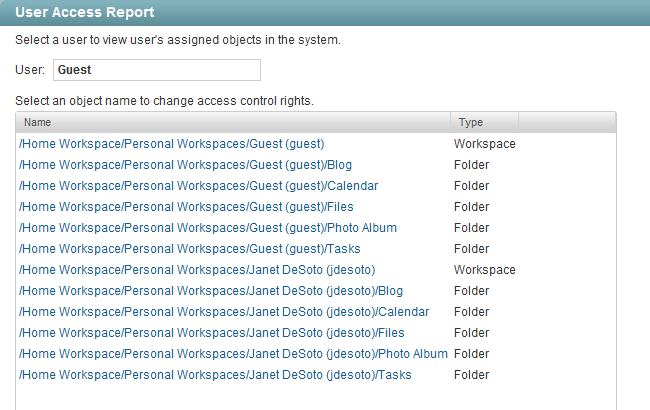Open the Guest (guest) workspace link

[171, 144]
